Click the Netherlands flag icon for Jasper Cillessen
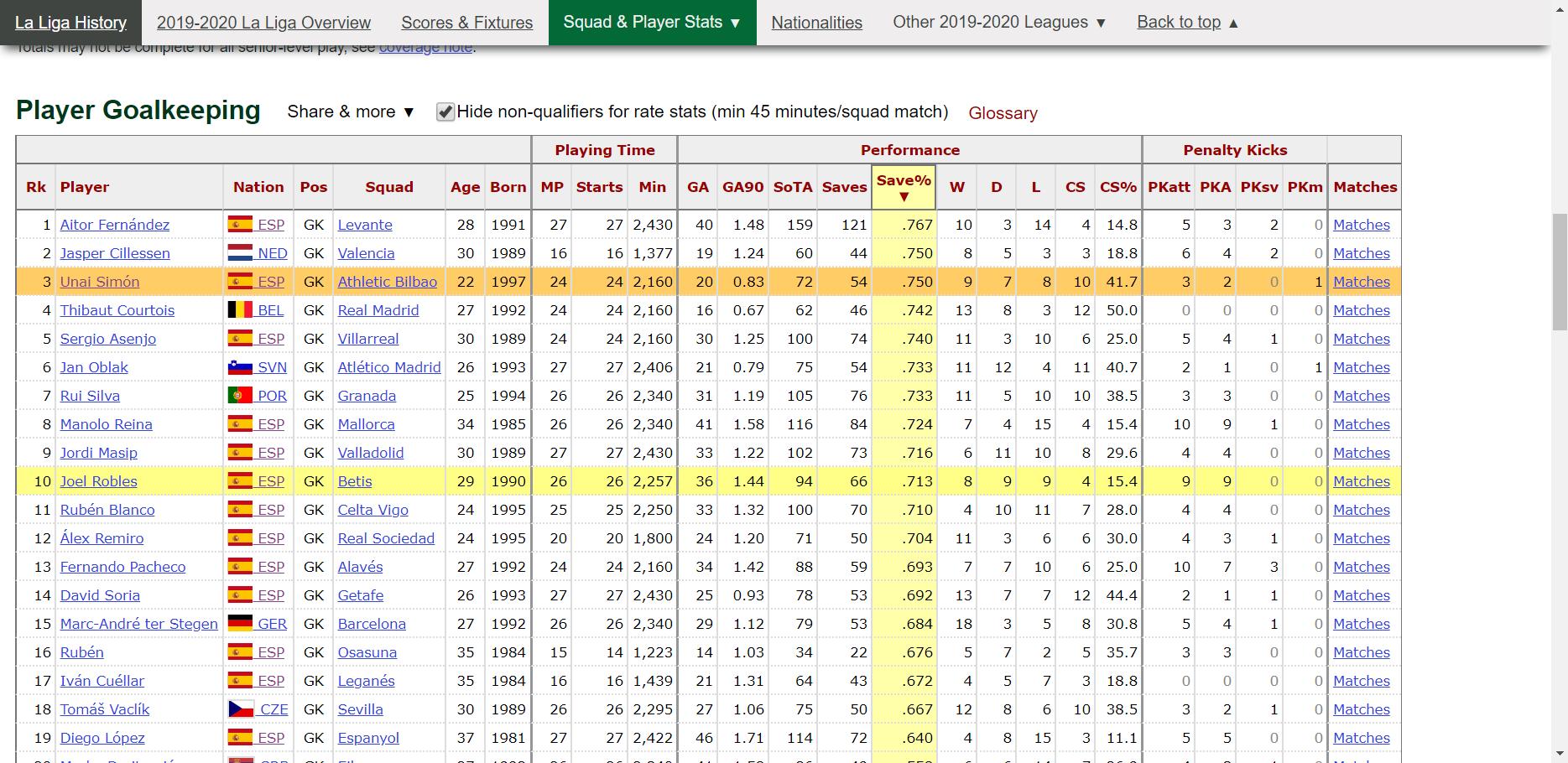Image resolution: width=1568 pixels, height=763 pixels. point(241,253)
